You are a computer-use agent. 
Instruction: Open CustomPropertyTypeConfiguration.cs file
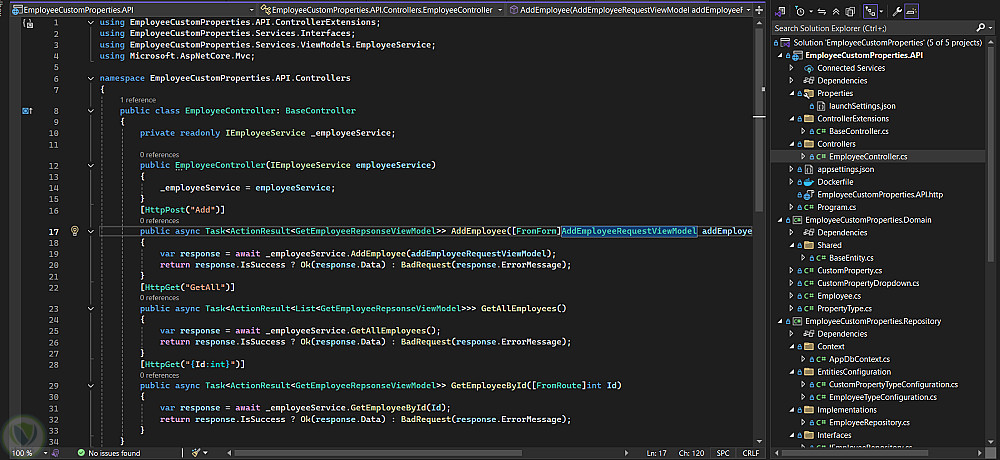[x=893, y=385]
